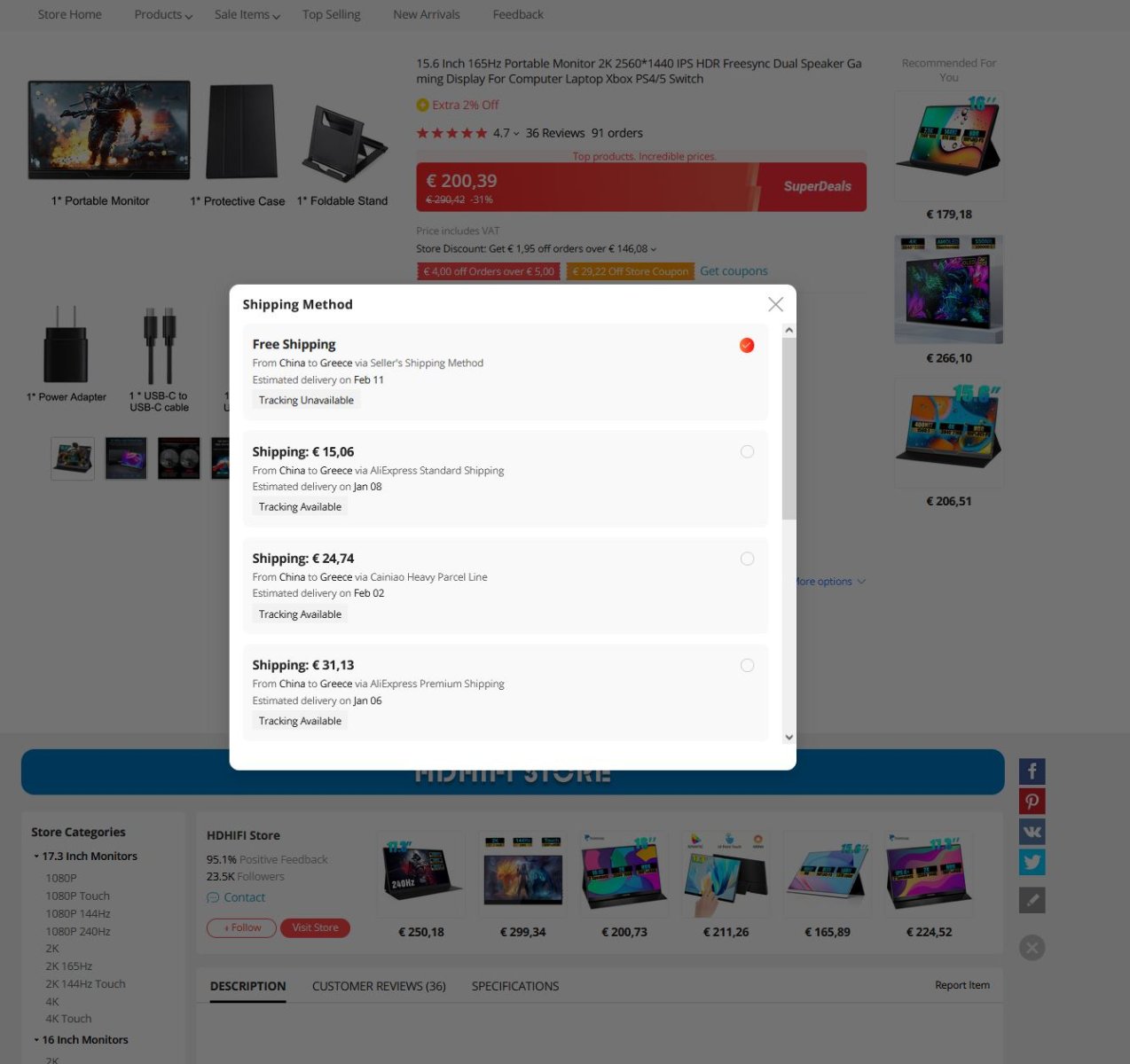Open store product priced € 200,73

[x=624, y=874]
